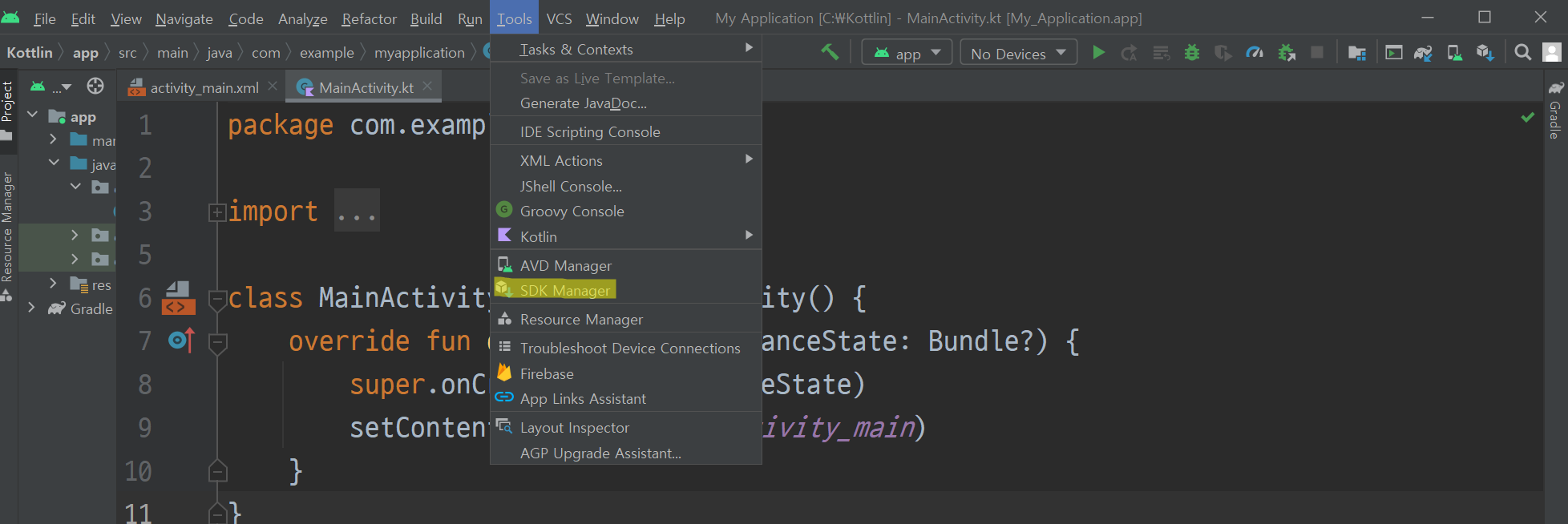Open AVD Manager from the toolbar icon
This screenshot has width=1568, height=524.
click(1454, 53)
